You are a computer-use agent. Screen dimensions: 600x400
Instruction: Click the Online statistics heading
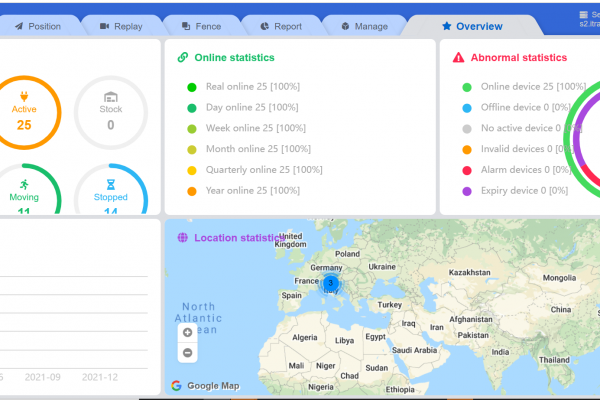click(x=235, y=57)
